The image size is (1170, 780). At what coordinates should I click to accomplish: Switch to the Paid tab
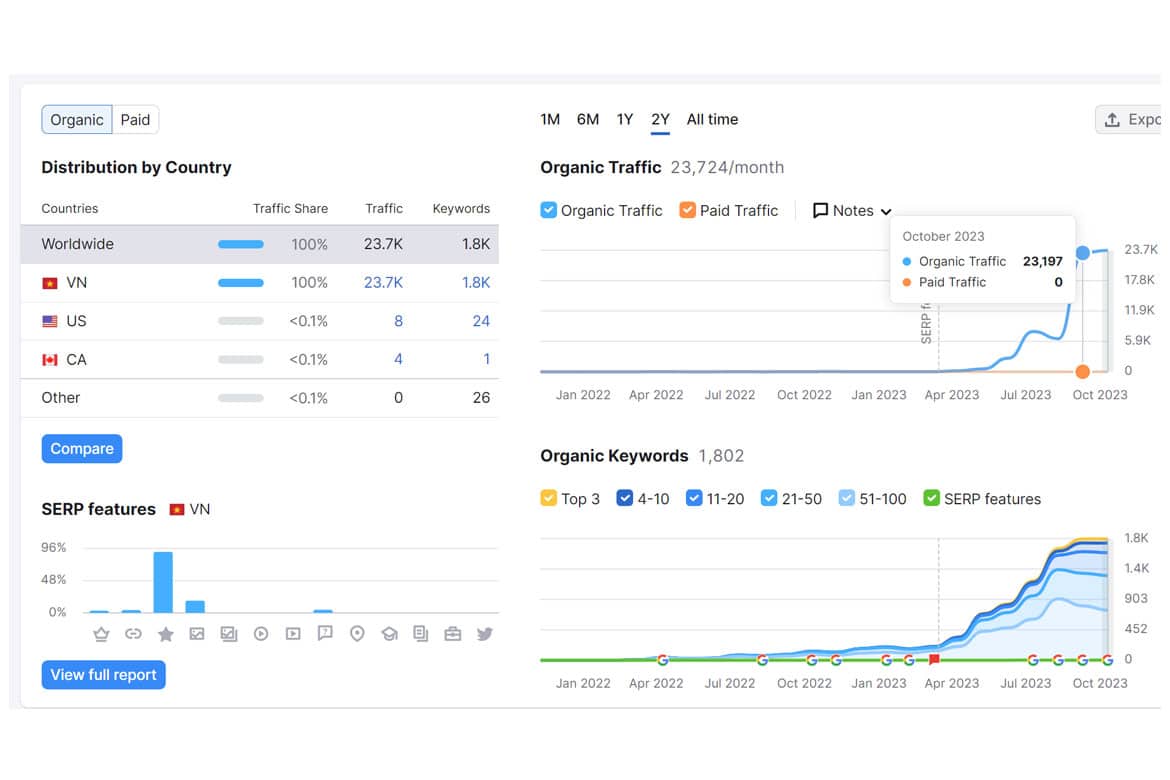[x=135, y=119]
